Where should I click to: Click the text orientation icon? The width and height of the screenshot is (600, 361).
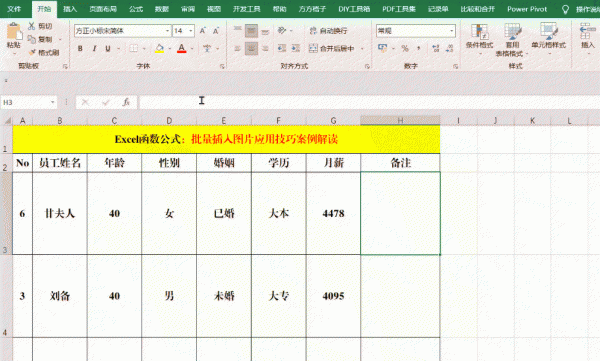282,30
